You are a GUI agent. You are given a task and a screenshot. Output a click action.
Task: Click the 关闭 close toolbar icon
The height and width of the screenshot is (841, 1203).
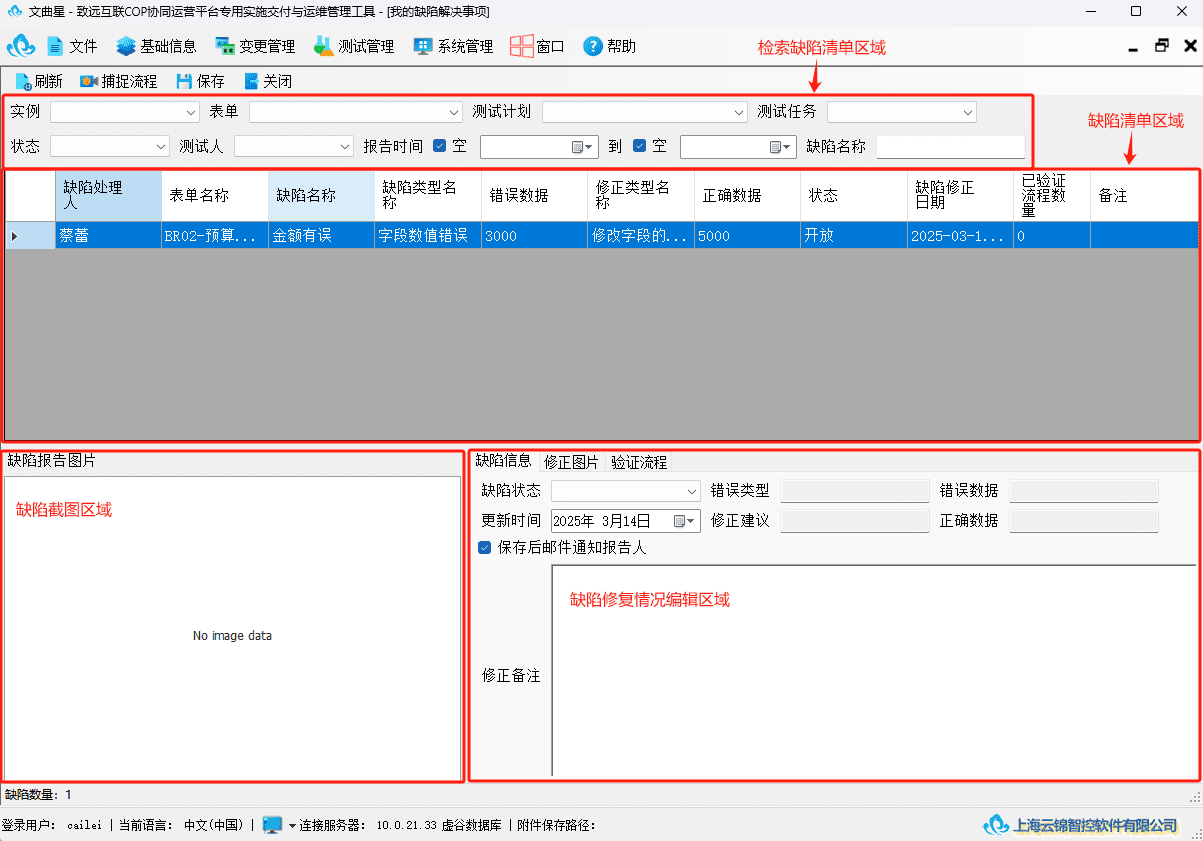(251, 82)
